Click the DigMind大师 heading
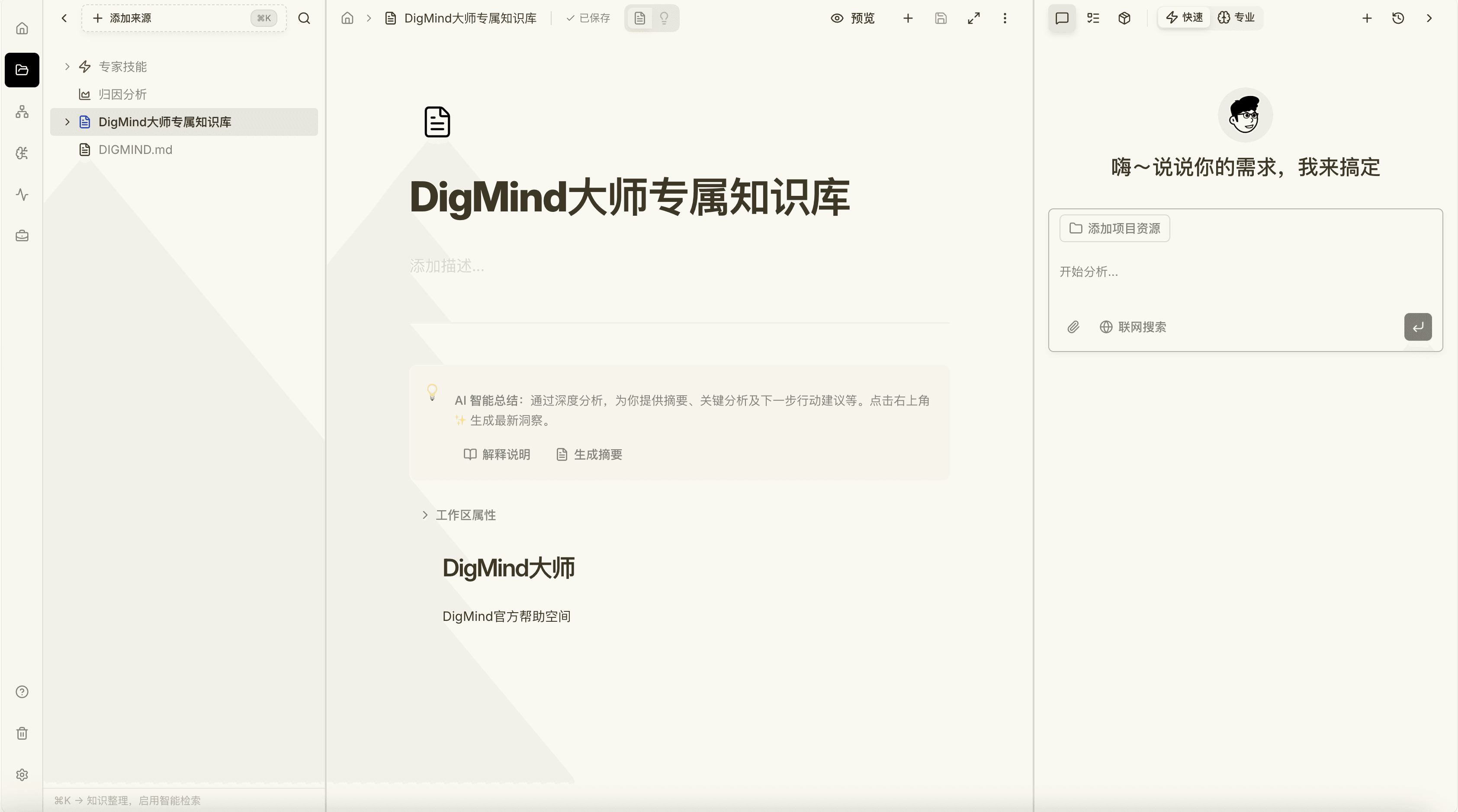Image resolution: width=1458 pixels, height=812 pixels. [x=508, y=568]
